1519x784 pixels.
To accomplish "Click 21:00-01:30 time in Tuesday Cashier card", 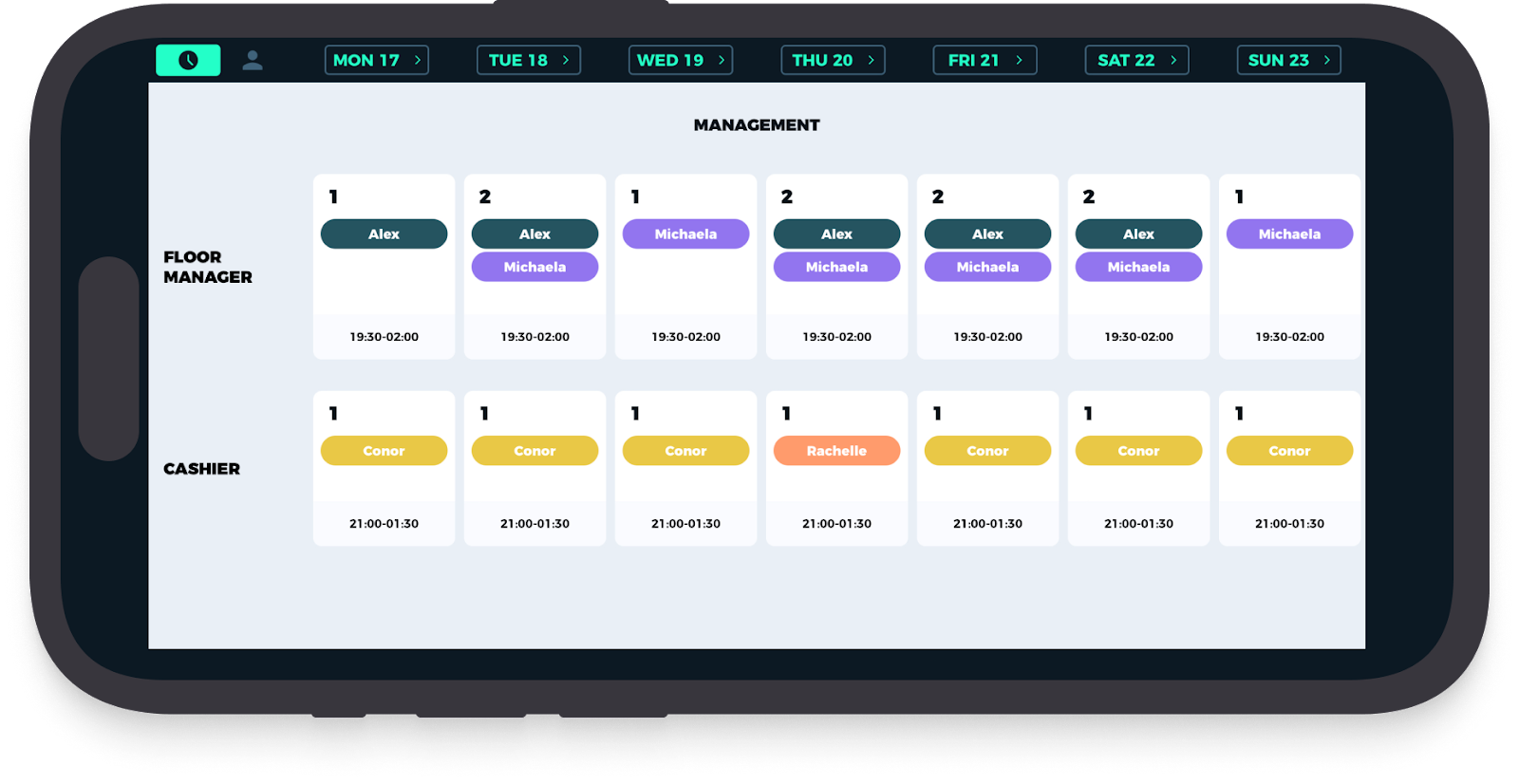I will point(534,524).
